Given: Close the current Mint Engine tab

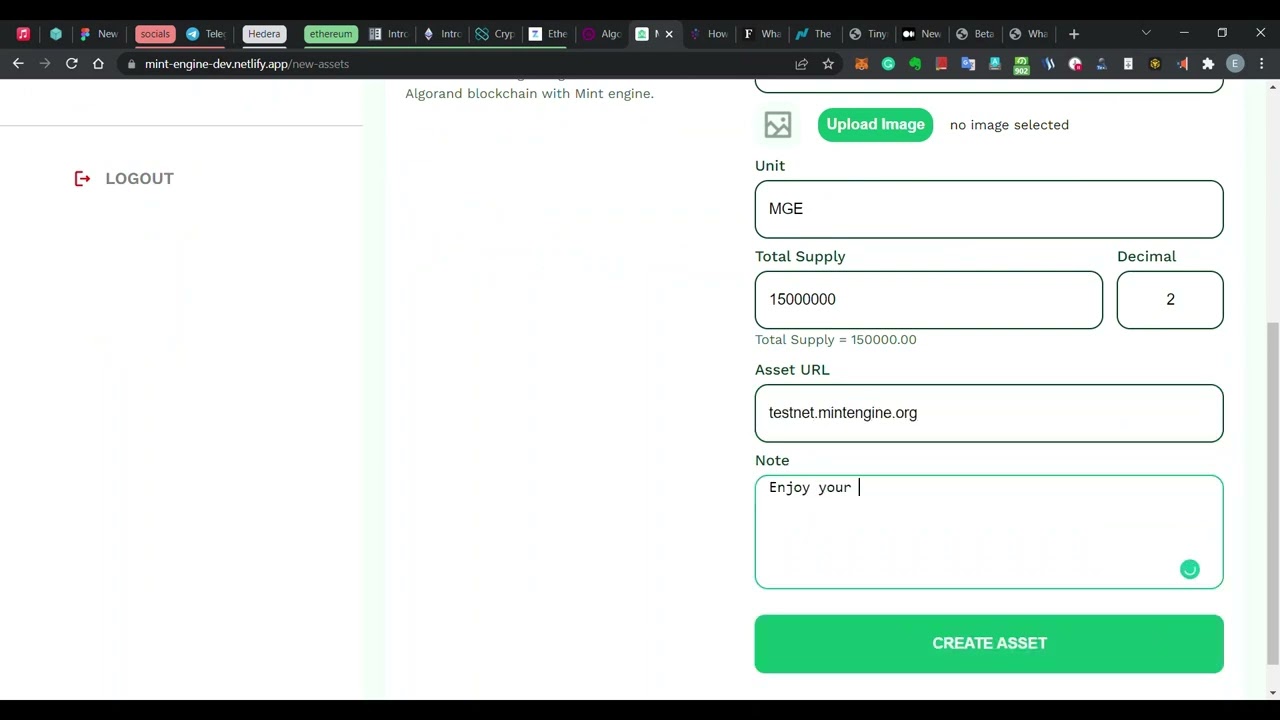Looking at the screenshot, I should [669, 34].
